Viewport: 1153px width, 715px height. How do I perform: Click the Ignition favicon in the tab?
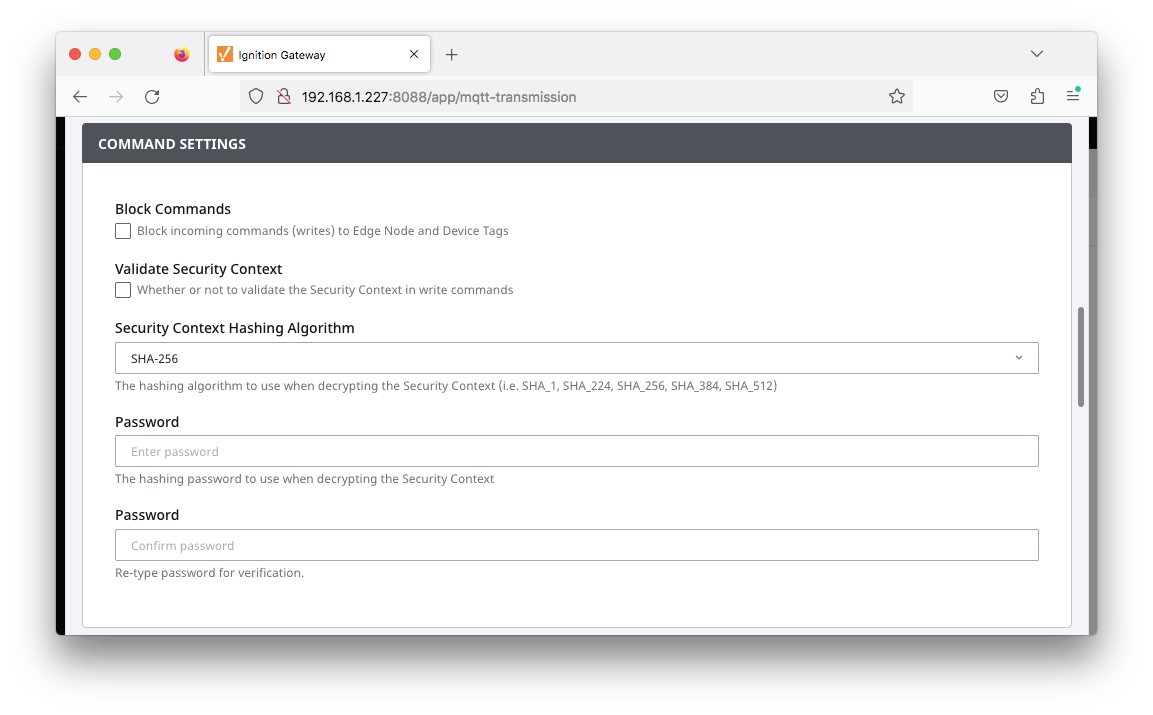[225, 54]
